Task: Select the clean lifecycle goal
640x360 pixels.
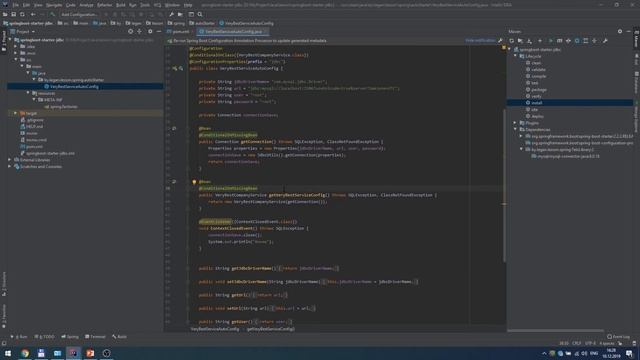Action: click(x=533, y=63)
